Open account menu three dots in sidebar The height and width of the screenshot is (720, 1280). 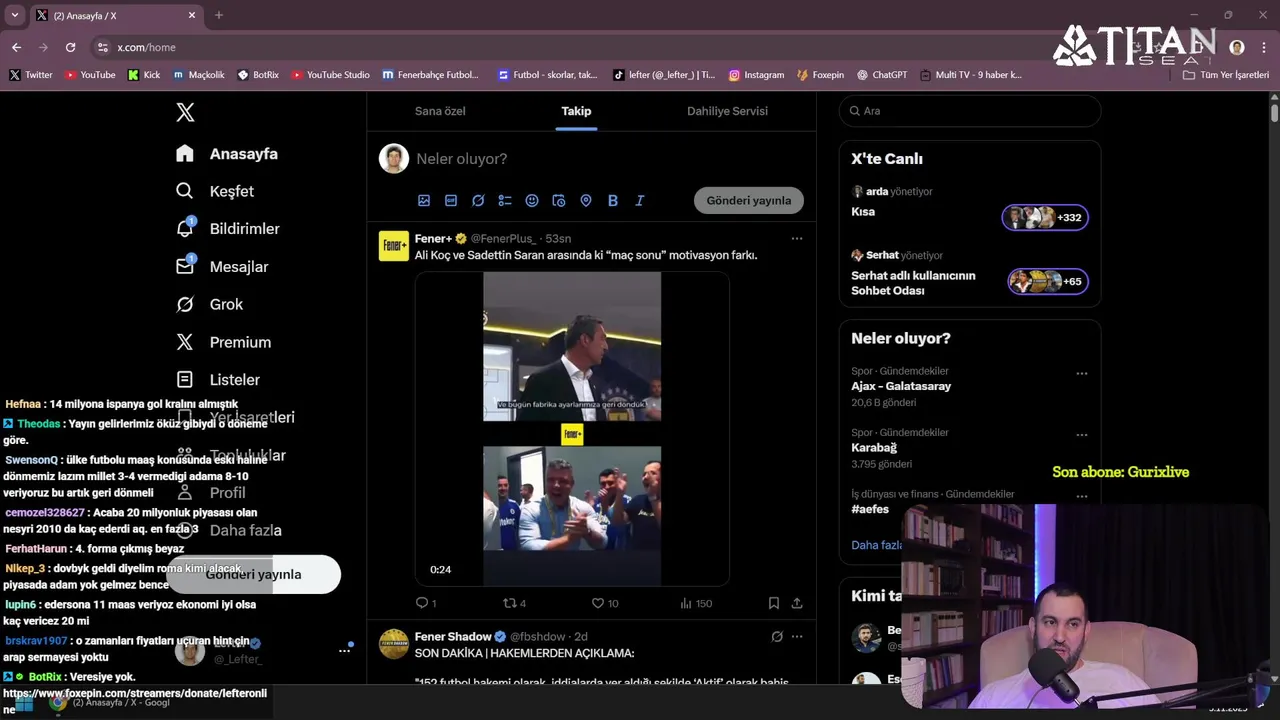pos(344,651)
